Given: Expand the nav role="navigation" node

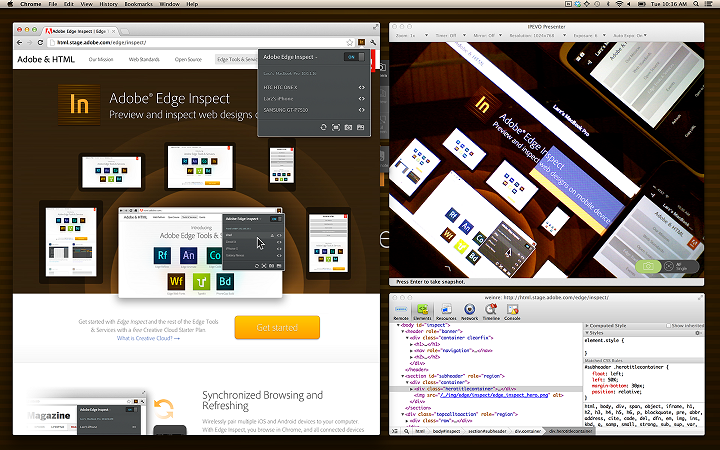Looking at the screenshot, I should pos(411,350).
